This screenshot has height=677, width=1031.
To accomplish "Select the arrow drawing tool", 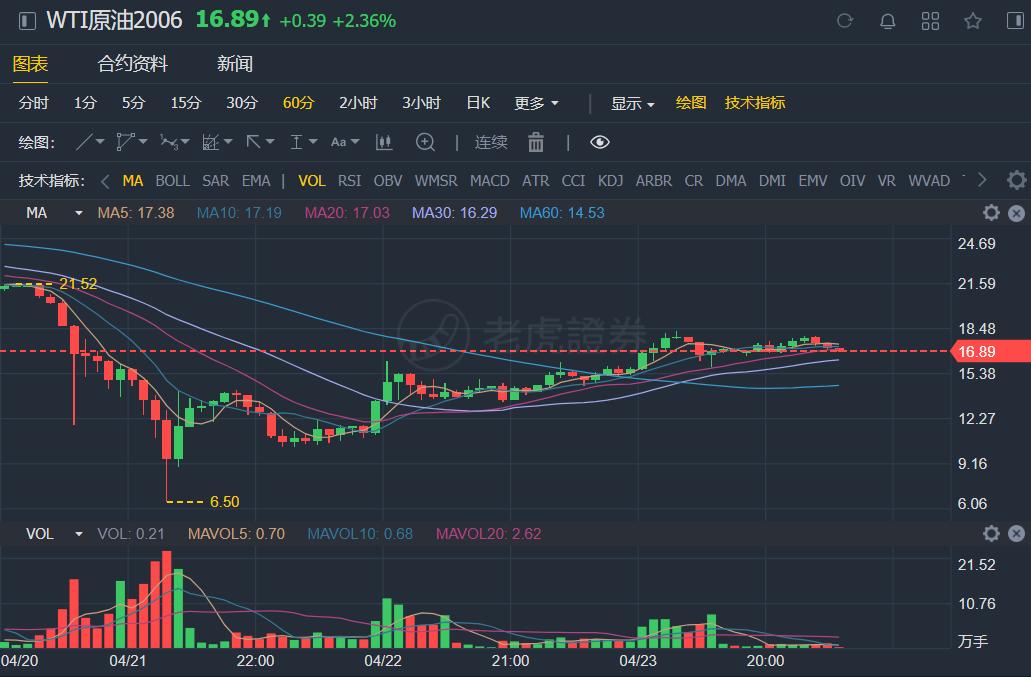I will point(255,142).
